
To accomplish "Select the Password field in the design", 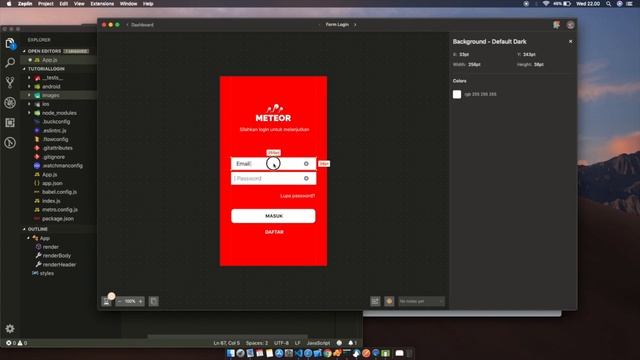I will [273, 178].
